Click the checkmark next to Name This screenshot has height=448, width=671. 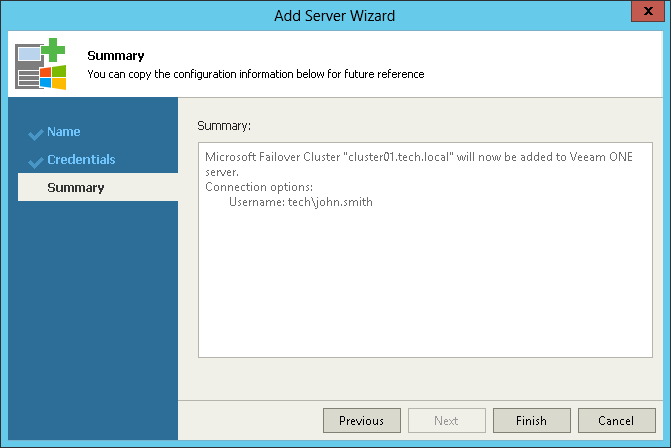36,134
